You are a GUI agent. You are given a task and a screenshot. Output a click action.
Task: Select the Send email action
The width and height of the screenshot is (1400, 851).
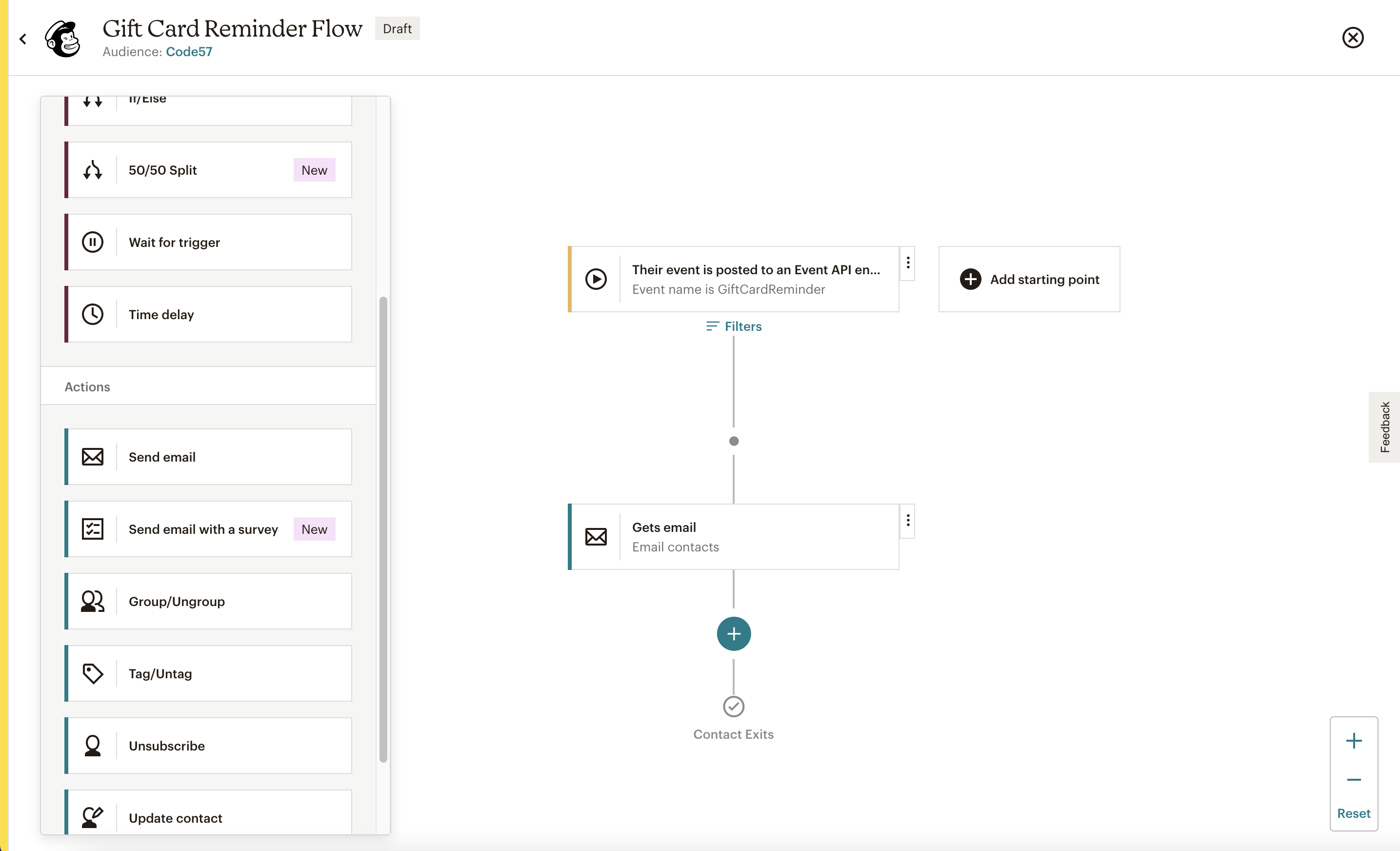pos(208,457)
